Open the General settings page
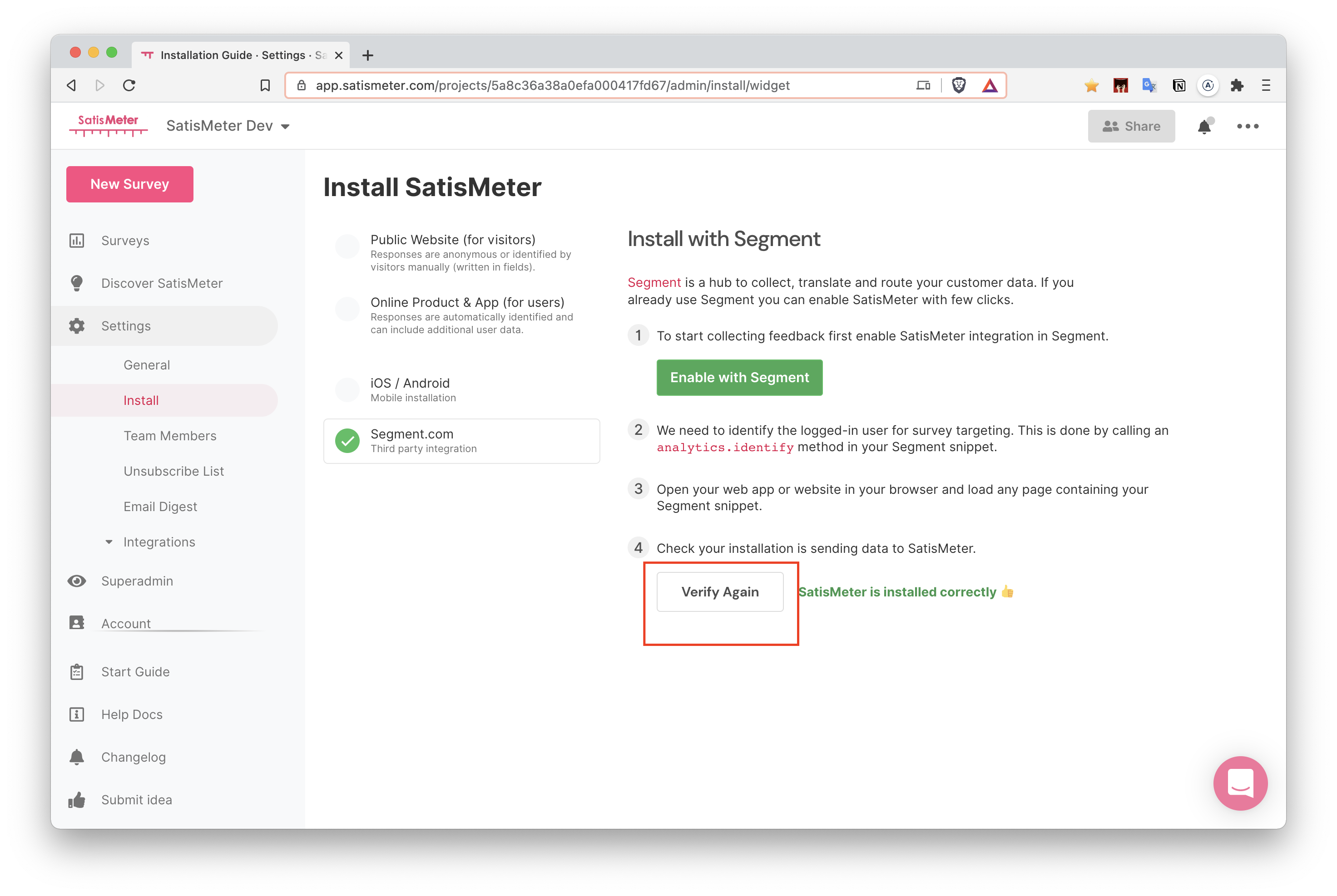The image size is (1337, 896). [146, 364]
